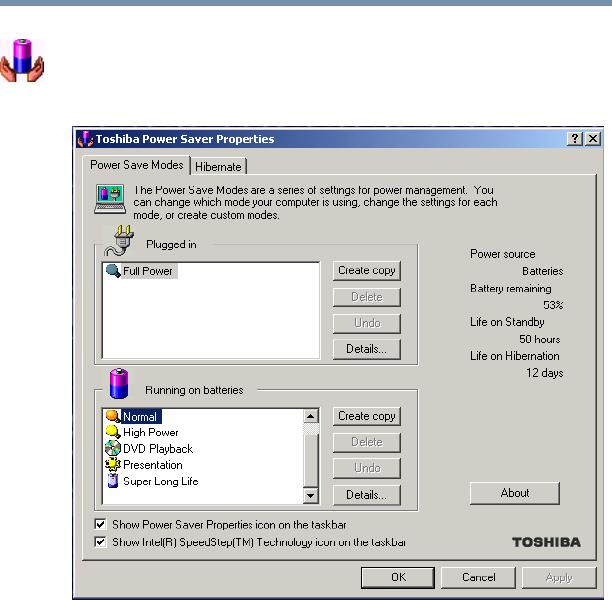
Task: Select the Power Save Modes tab
Action: (137, 165)
